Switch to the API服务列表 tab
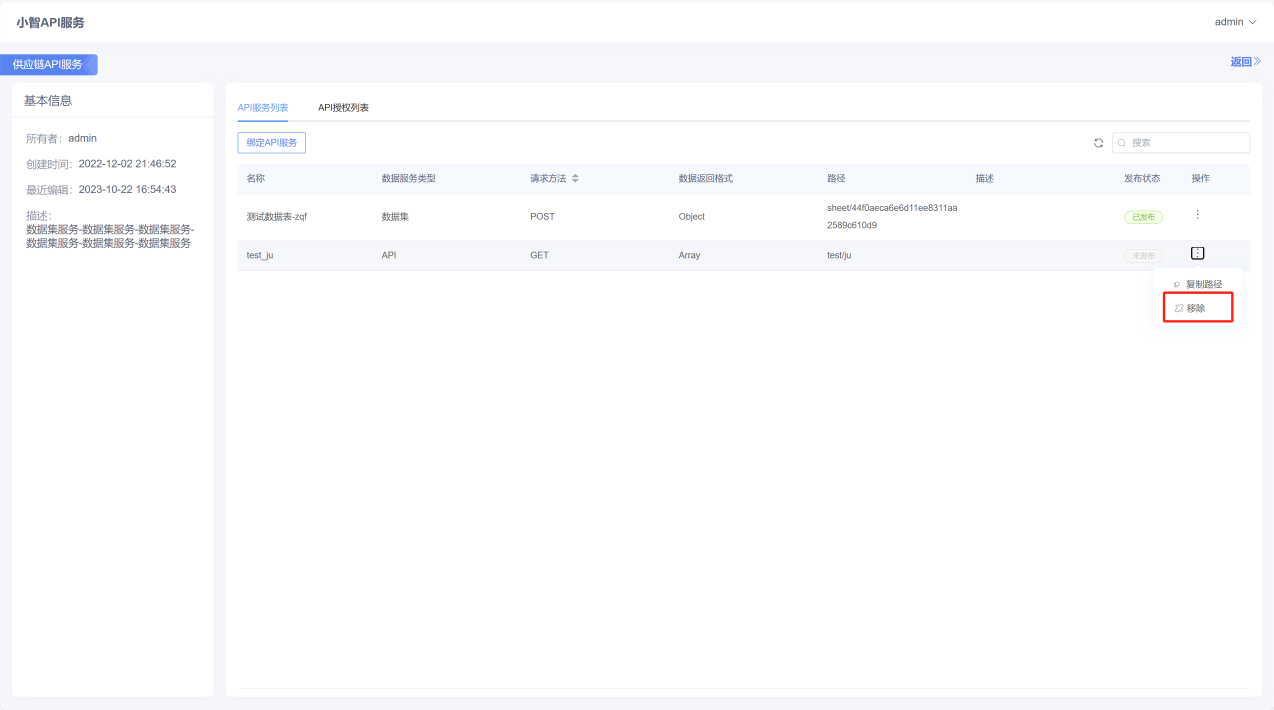1274x710 pixels. click(262, 107)
